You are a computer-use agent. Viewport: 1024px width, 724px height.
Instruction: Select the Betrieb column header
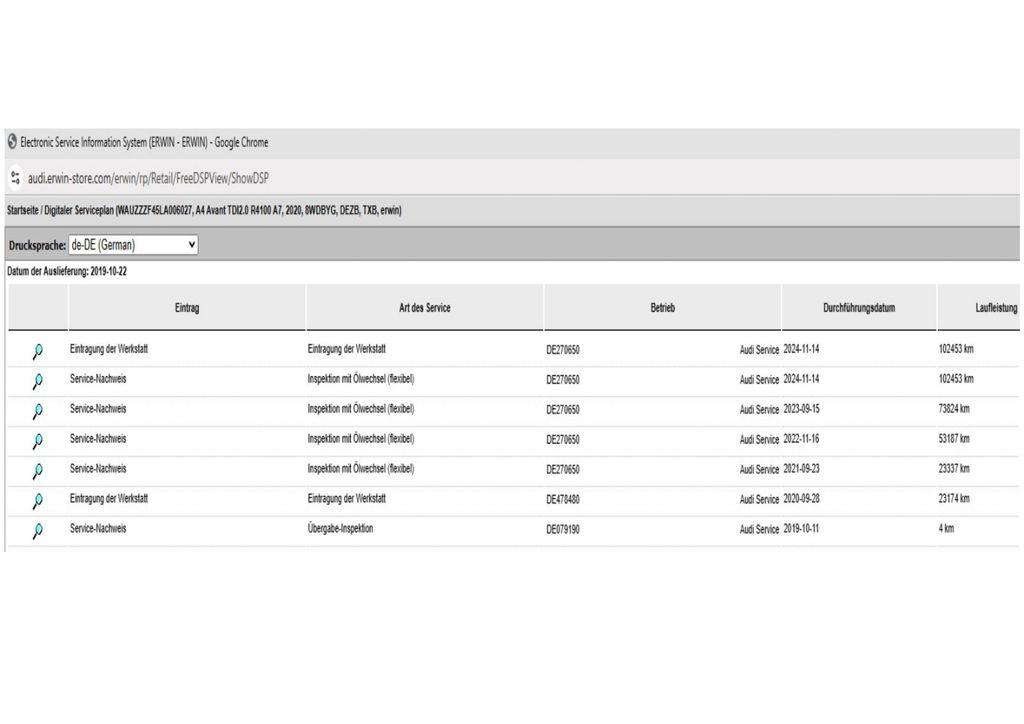point(662,308)
